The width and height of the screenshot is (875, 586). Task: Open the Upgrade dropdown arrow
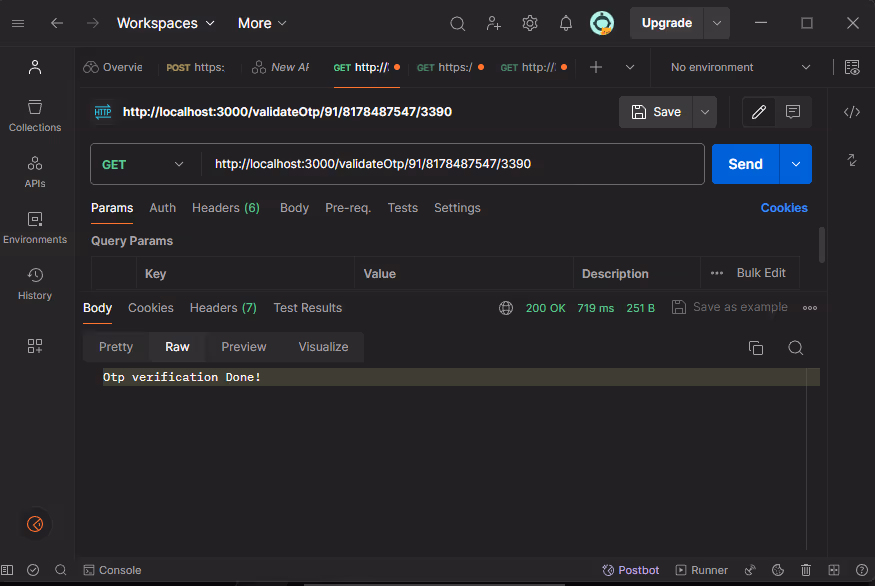[x=717, y=23]
